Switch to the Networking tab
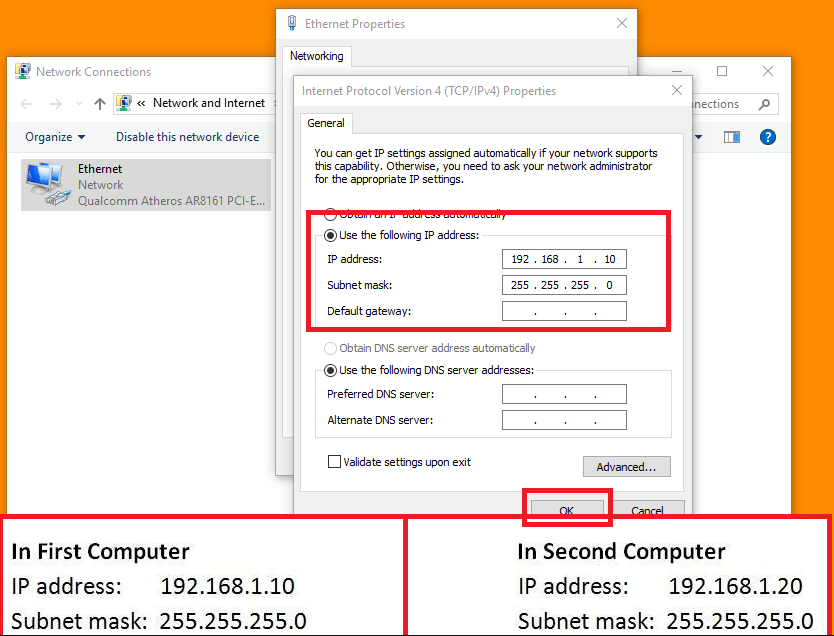834x636 pixels. (x=316, y=56)
